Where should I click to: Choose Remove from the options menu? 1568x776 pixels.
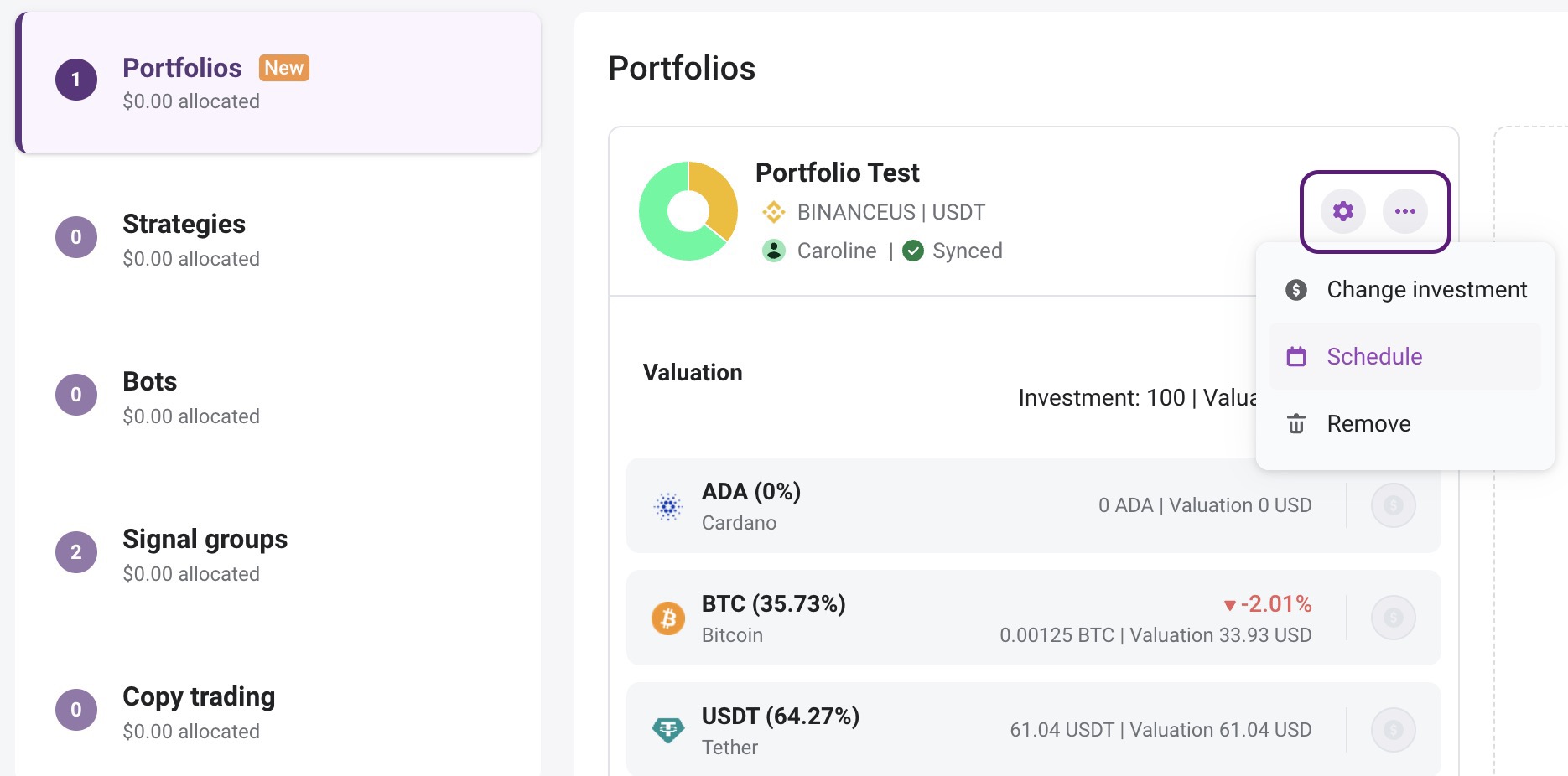[x=1368, y=424]
